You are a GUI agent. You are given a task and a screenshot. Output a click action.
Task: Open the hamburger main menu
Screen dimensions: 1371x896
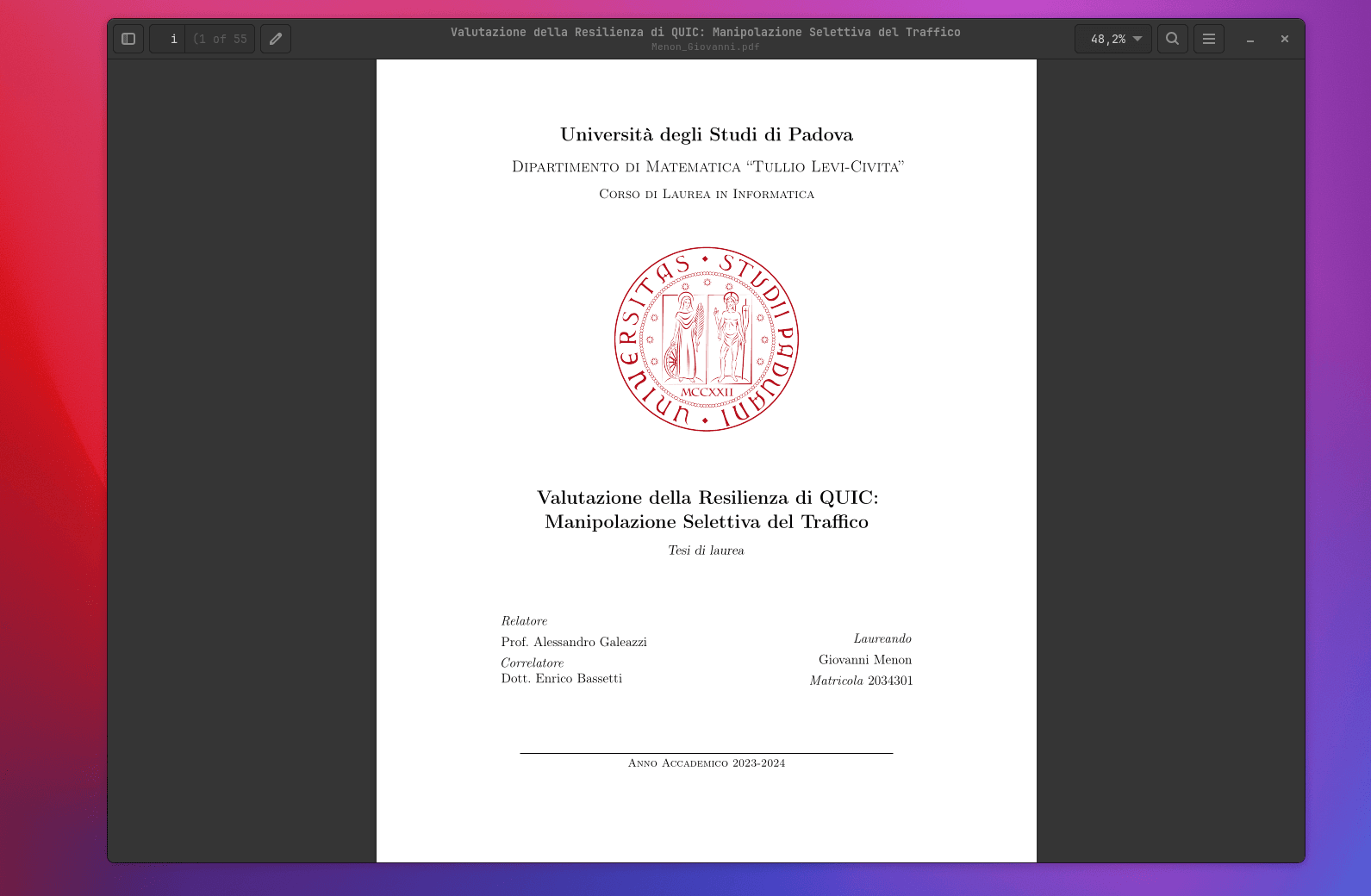[x=1209, y=39]
